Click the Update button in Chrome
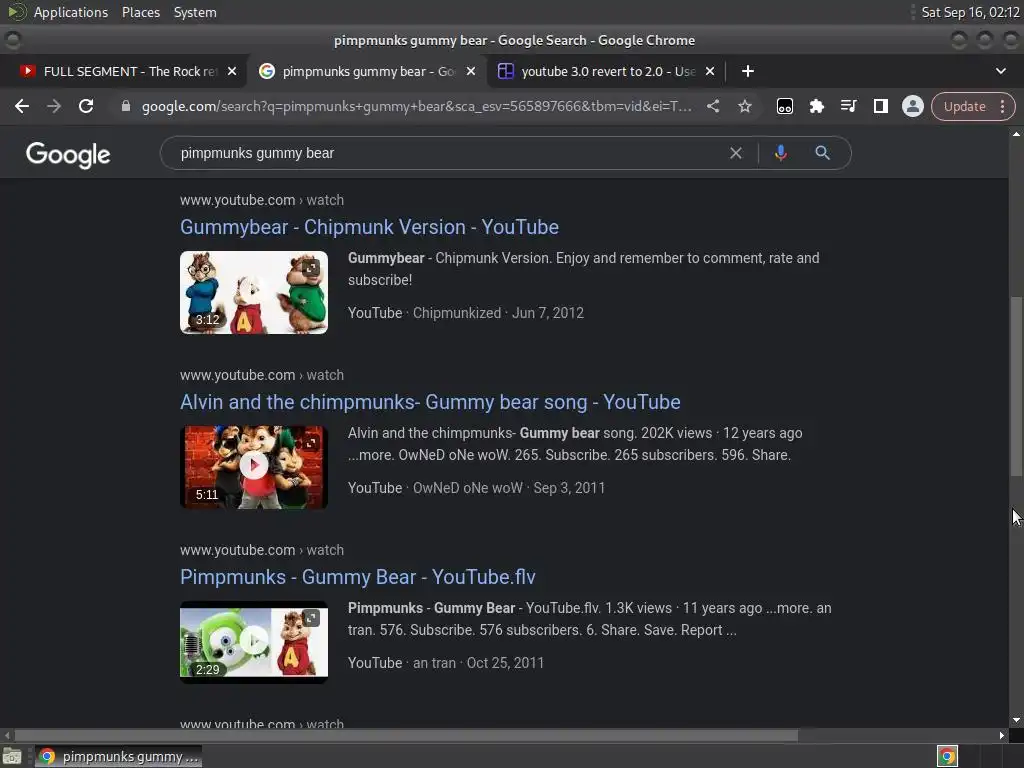 (964, 106)
